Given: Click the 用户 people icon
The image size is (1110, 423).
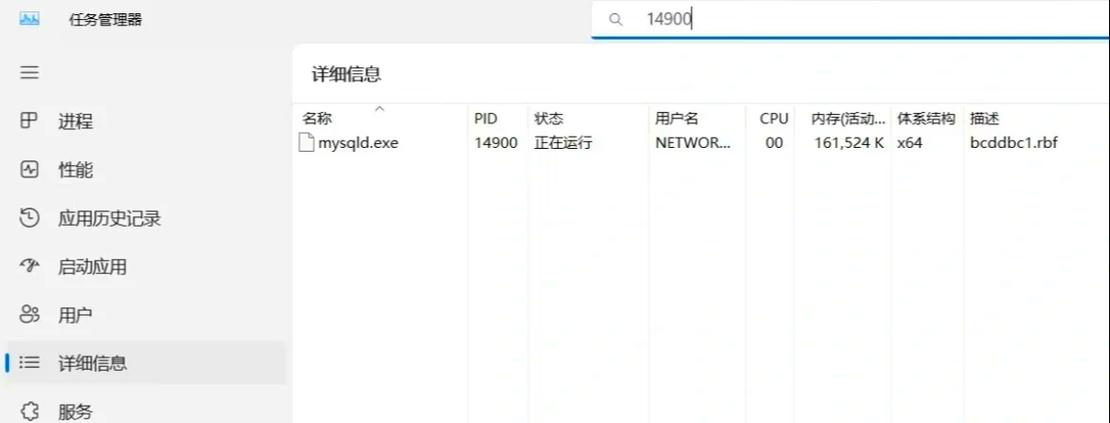Looking at the screenshot, I should (x=29, y=315).
